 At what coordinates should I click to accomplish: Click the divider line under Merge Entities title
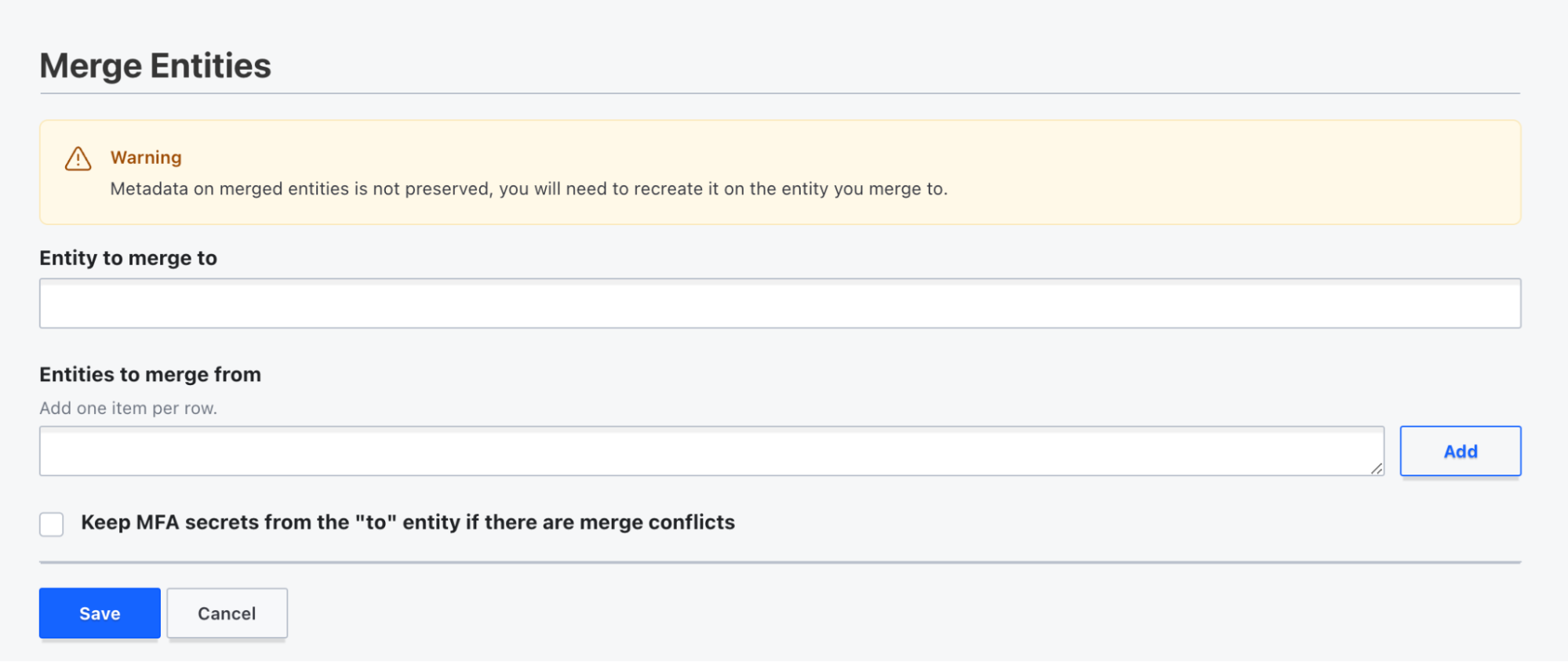click(780, 93)
